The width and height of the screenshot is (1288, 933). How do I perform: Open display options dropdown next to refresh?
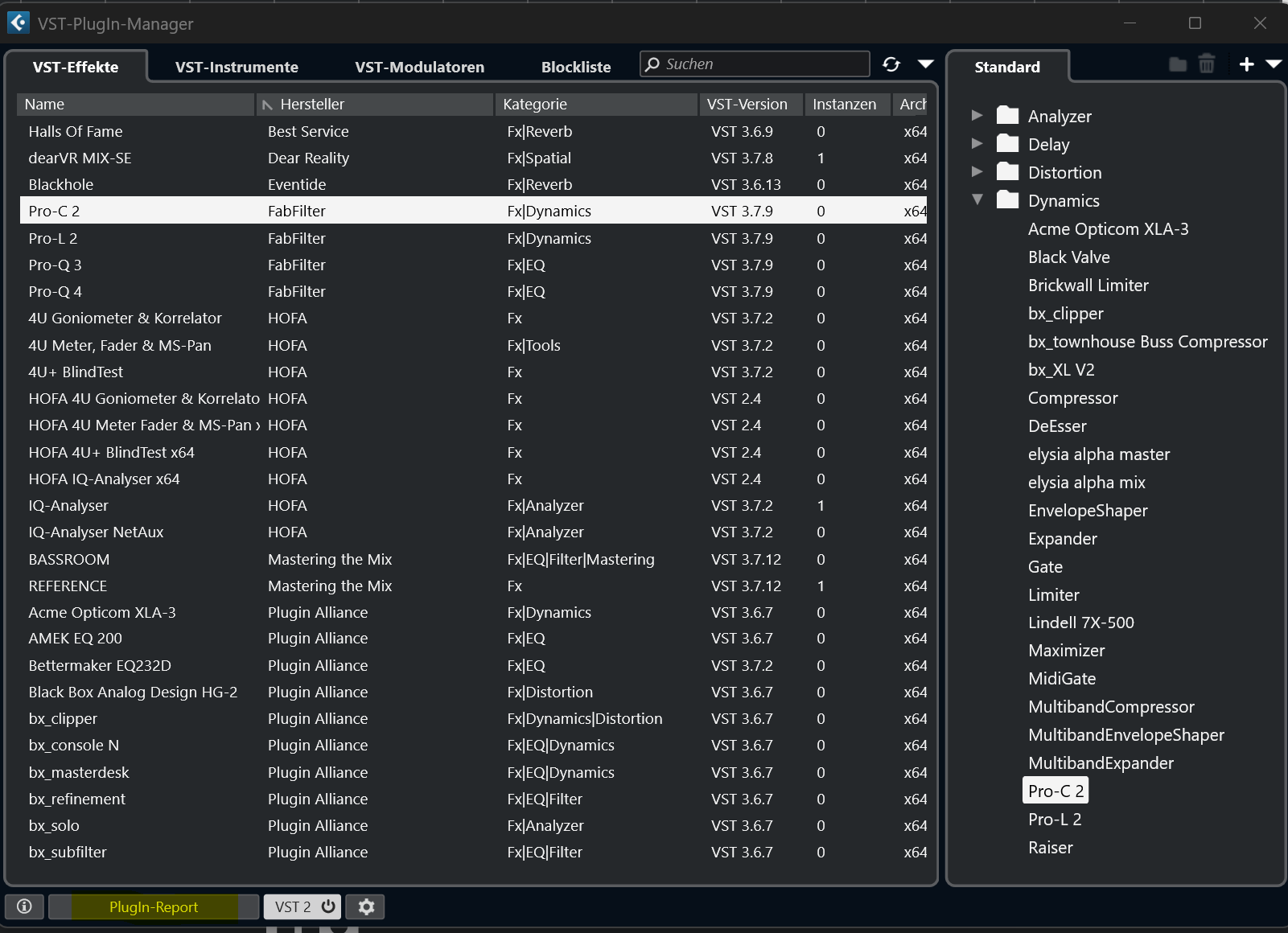coord(926,64)
